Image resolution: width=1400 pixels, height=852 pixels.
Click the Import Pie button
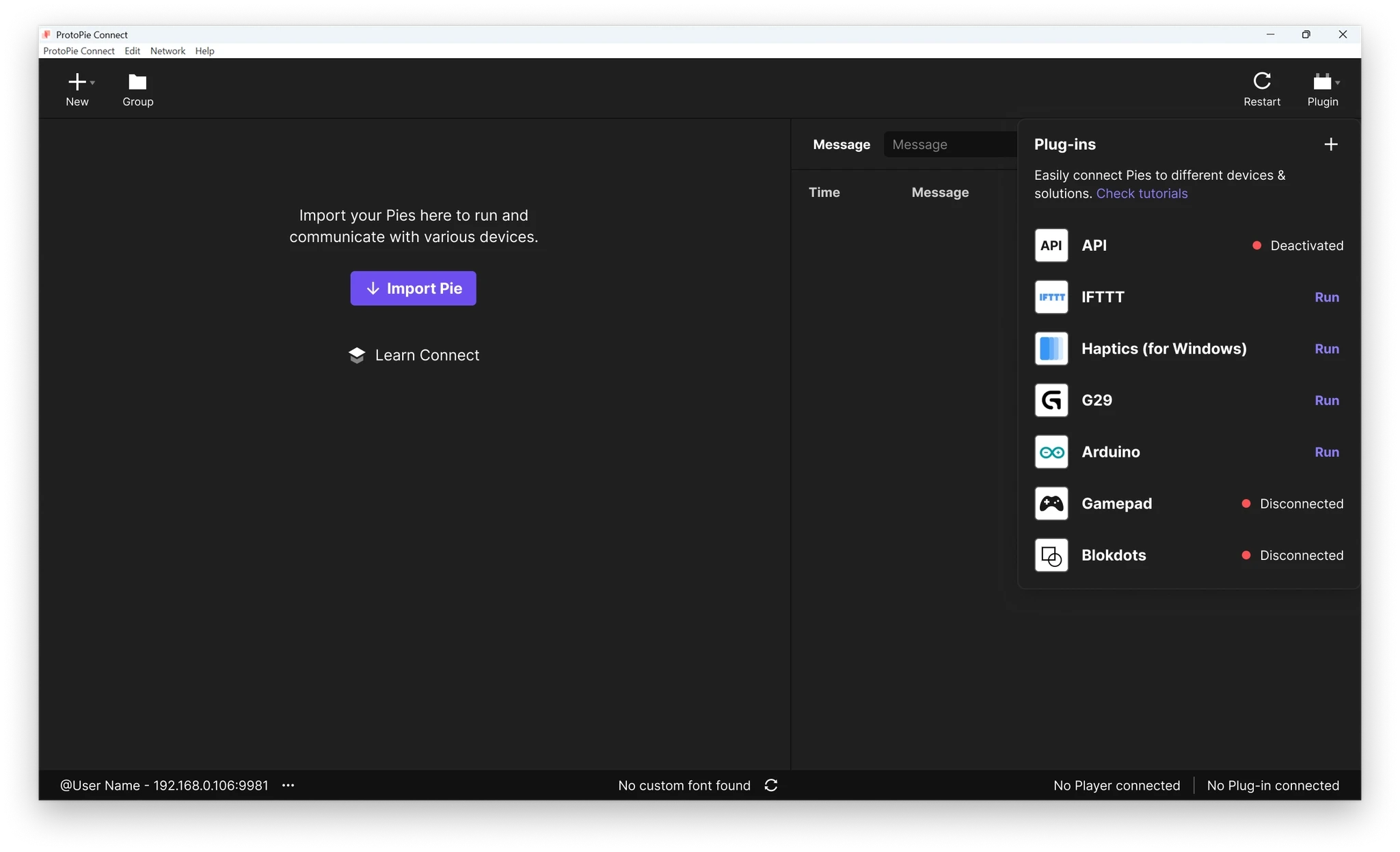(x=413, y=289)
